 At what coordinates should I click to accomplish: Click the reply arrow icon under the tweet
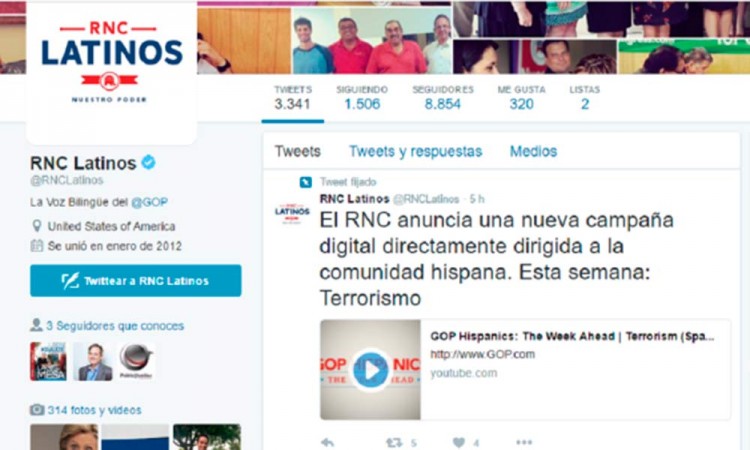tap(328, 442)
